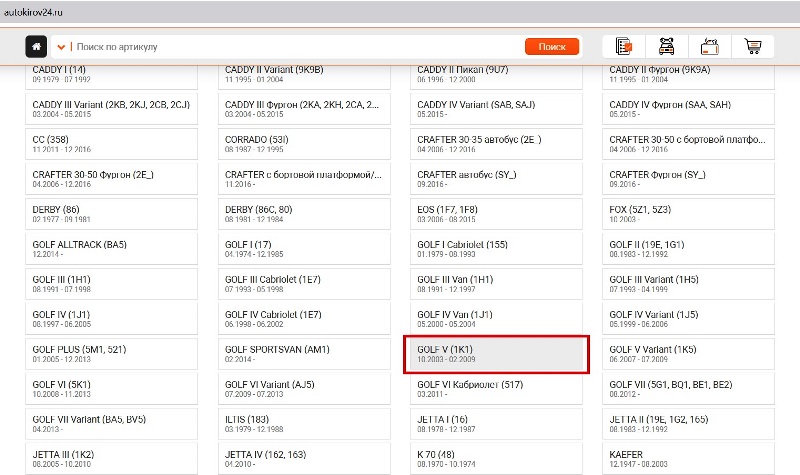
Task: Focus the article number search field
Action: click(x=297, y=47)
